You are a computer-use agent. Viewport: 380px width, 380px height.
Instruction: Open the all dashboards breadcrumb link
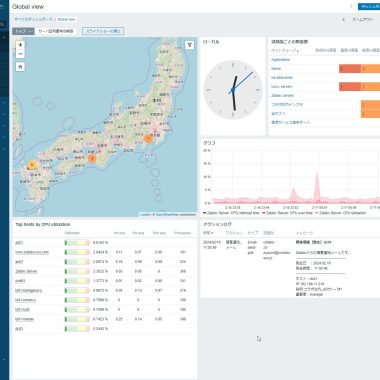[x=33, y=19]
